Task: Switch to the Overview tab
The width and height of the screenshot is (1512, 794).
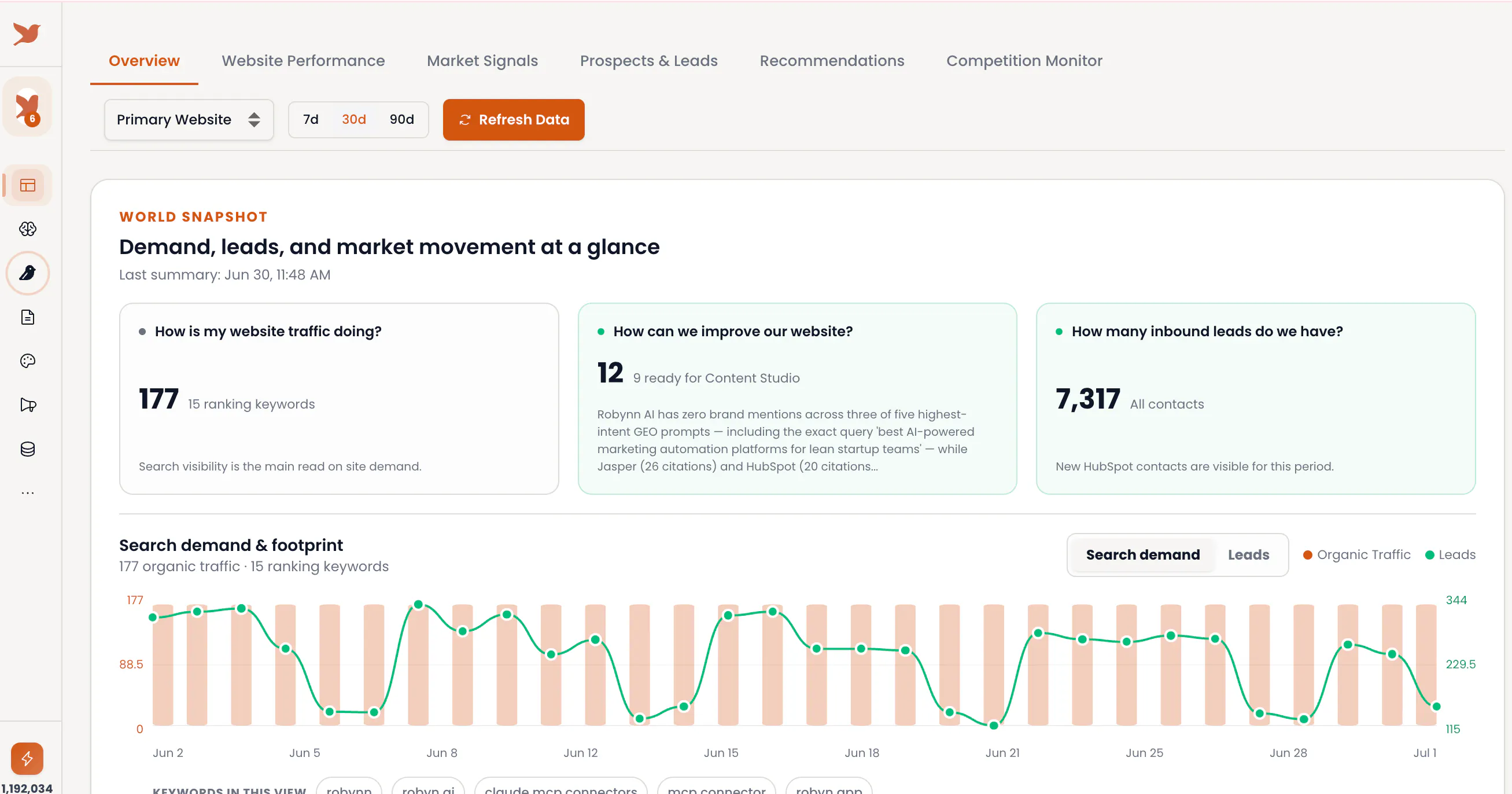Action: 144,61
